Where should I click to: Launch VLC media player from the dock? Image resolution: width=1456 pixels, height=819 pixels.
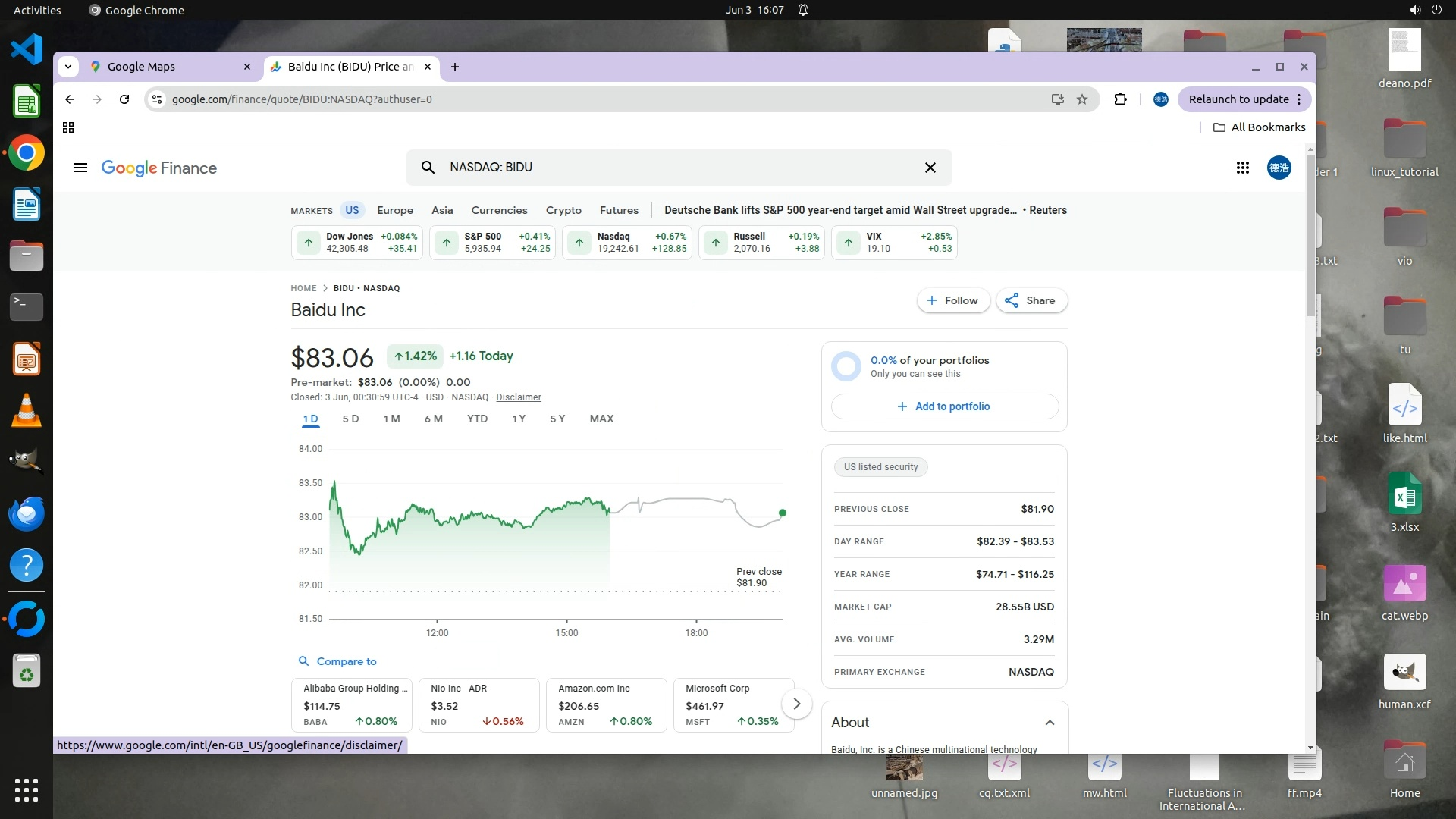click(27, 411)
